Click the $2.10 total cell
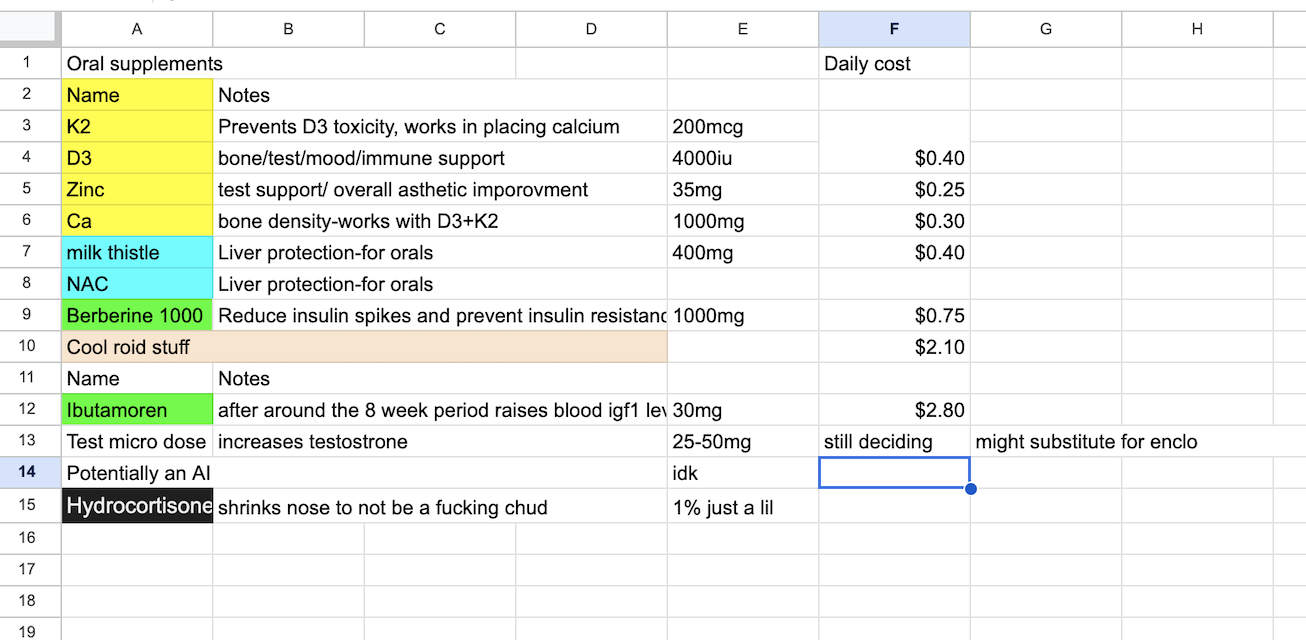This screenshot has width=1306, height=640. (x=894, y=347)
